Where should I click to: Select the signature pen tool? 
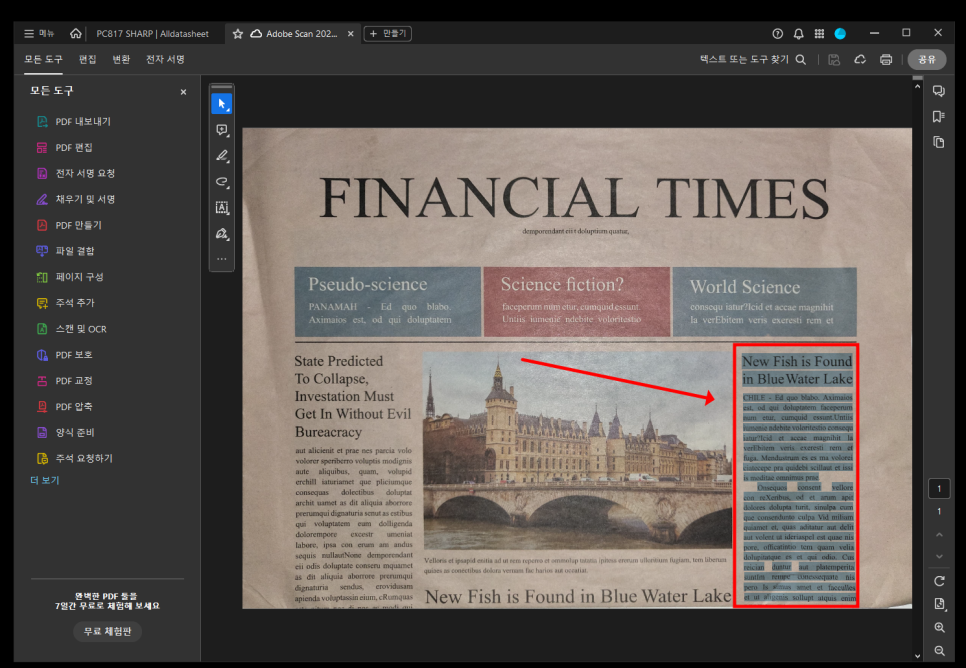pos(222,234)
